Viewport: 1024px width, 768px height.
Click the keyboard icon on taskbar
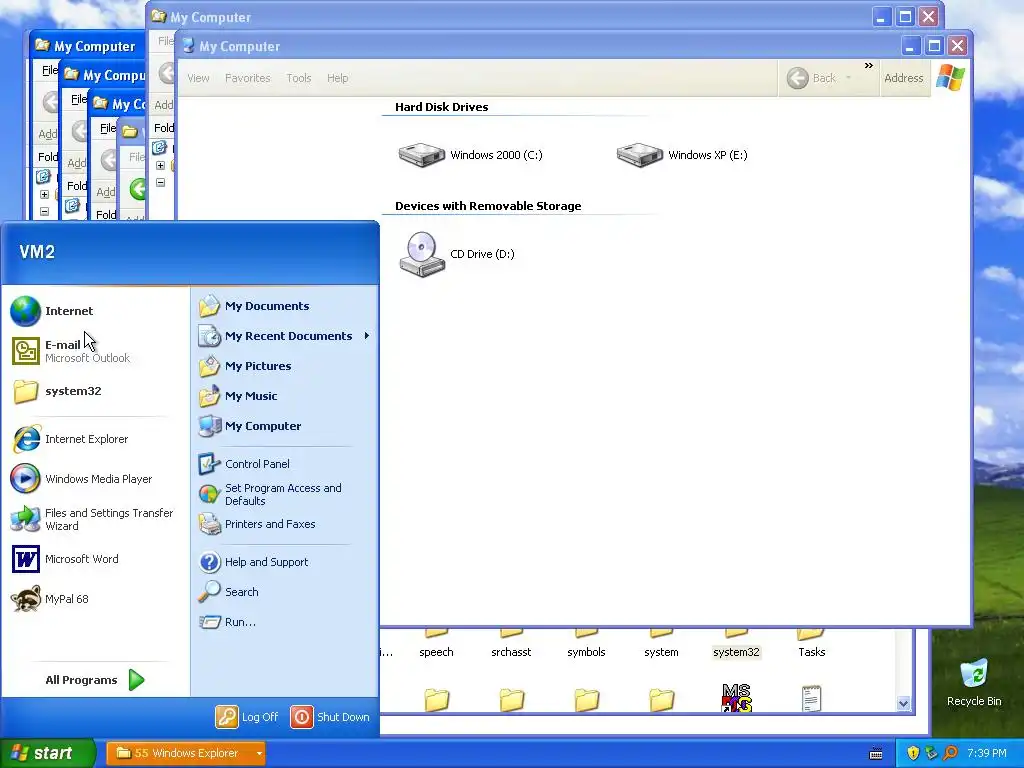876,754
